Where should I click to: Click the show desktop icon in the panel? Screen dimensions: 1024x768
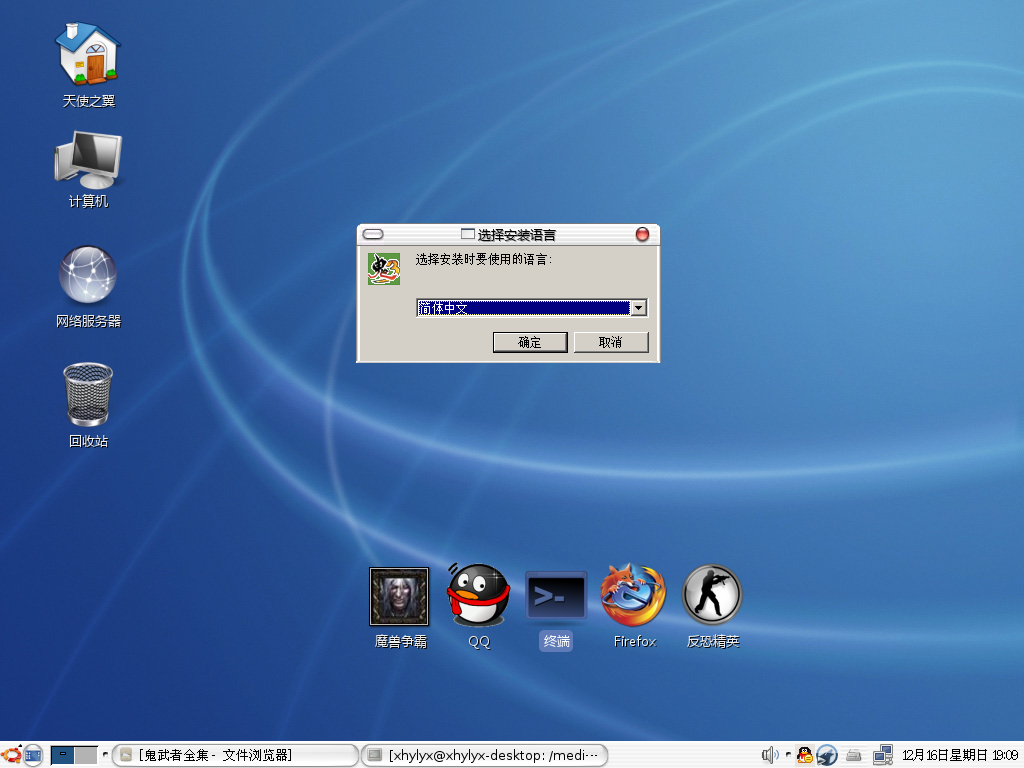click(x=34, y=756)
